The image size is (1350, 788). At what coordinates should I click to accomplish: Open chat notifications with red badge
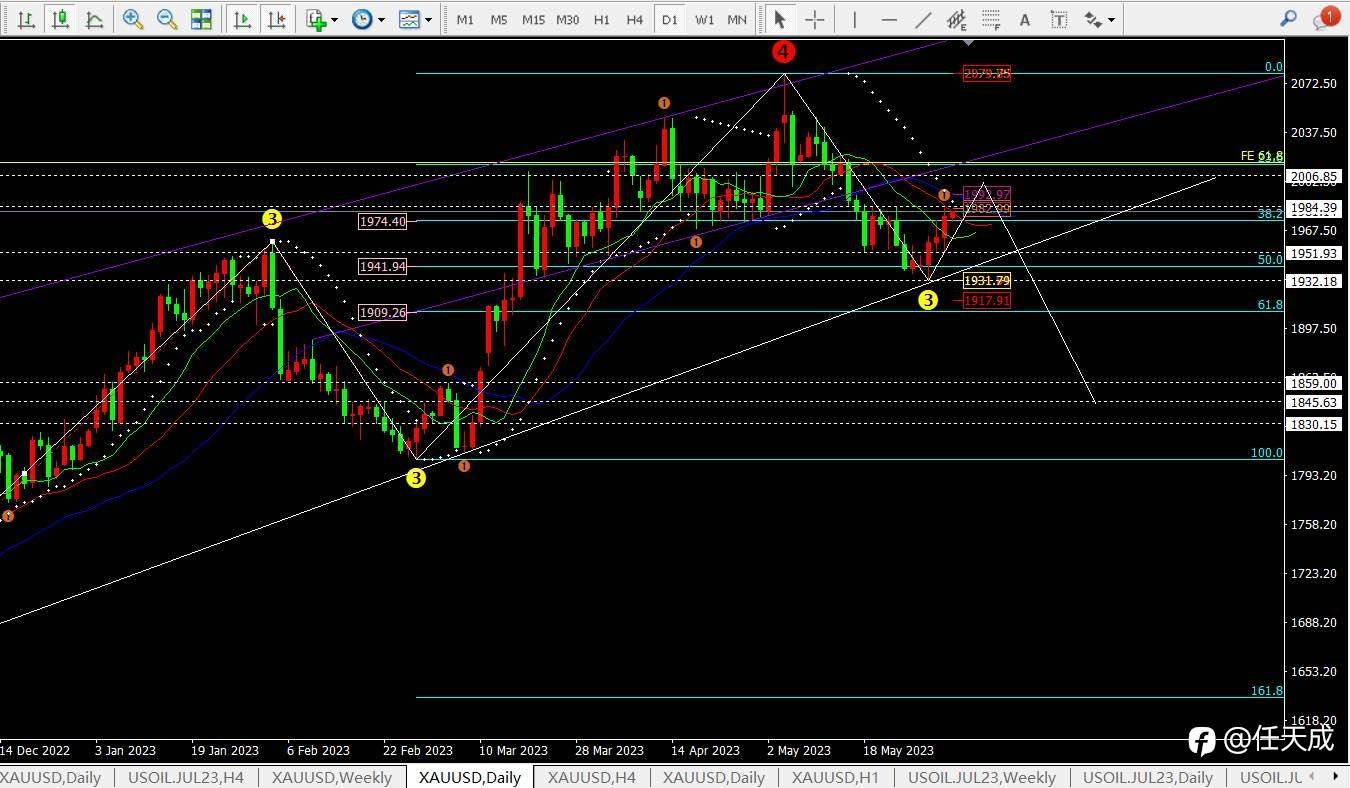(1326, 18)
